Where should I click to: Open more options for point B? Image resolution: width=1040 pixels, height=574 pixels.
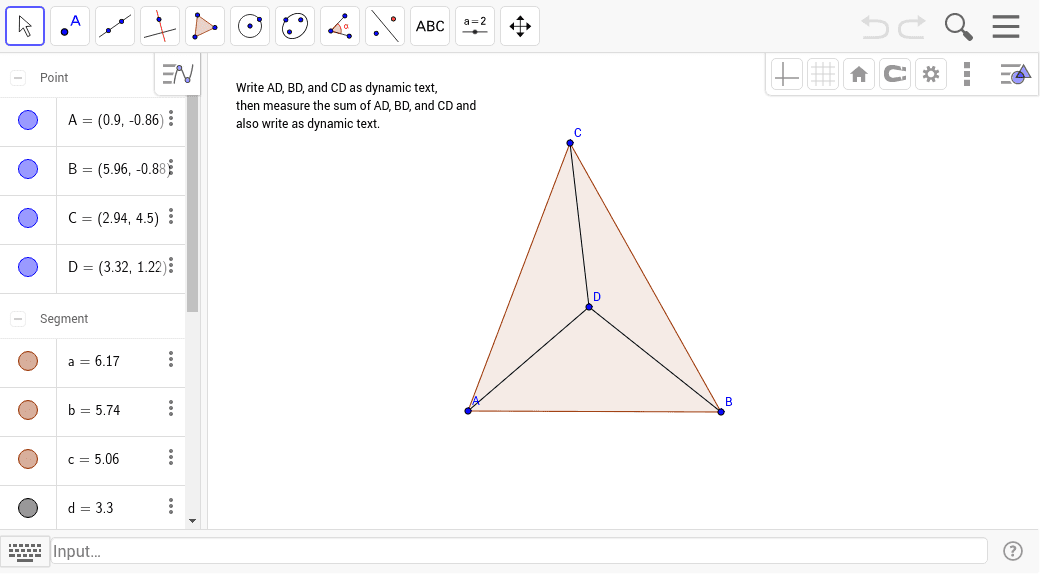(x=171, y=168)
